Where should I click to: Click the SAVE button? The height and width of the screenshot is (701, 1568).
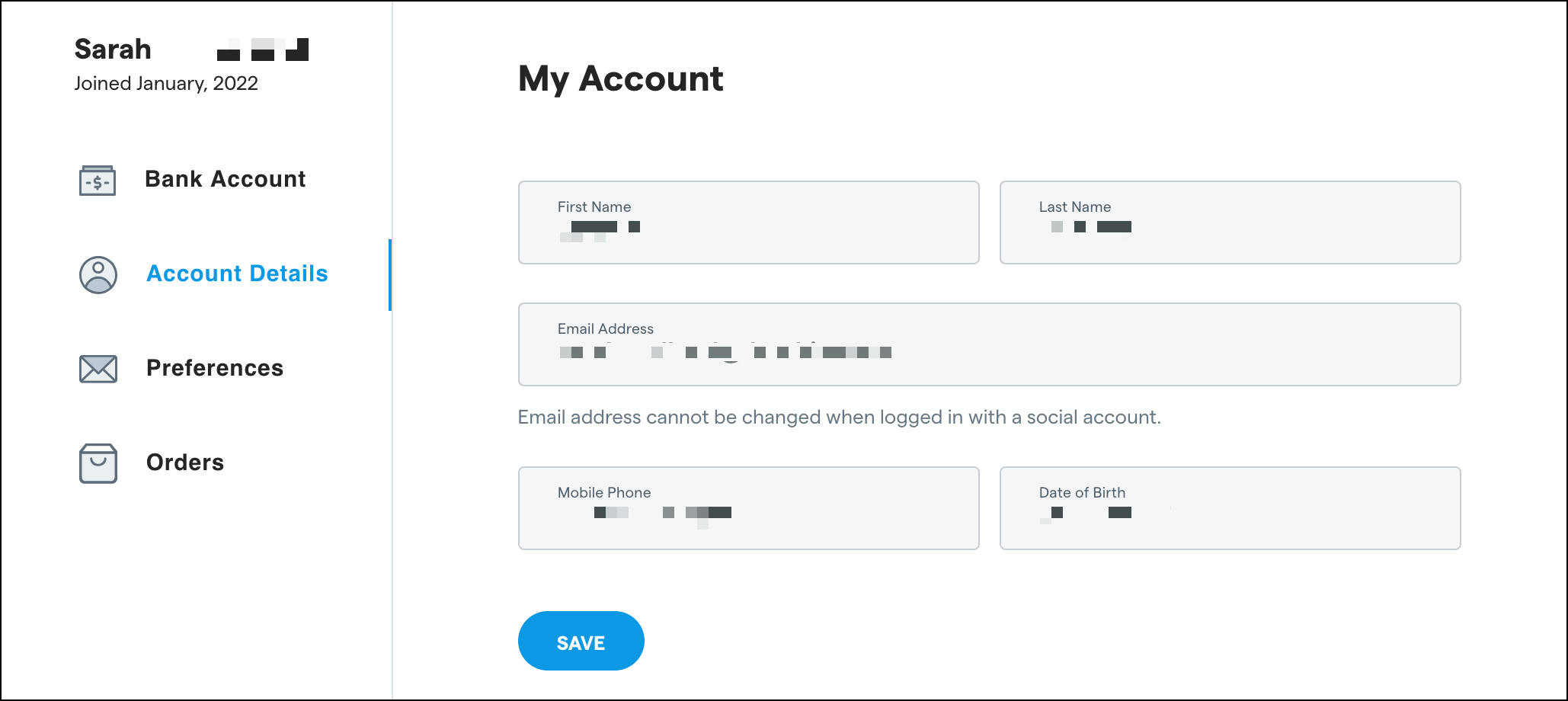coord(581,641)
